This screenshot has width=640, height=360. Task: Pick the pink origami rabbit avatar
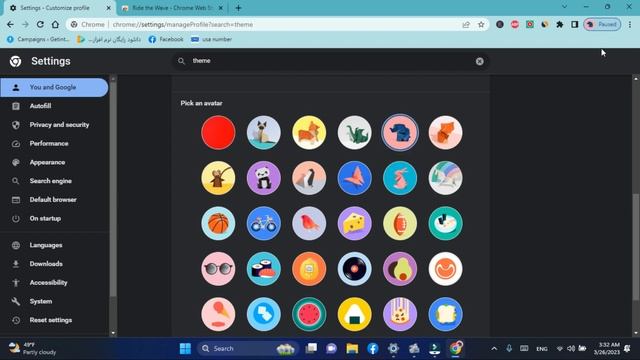coord(400,178)
